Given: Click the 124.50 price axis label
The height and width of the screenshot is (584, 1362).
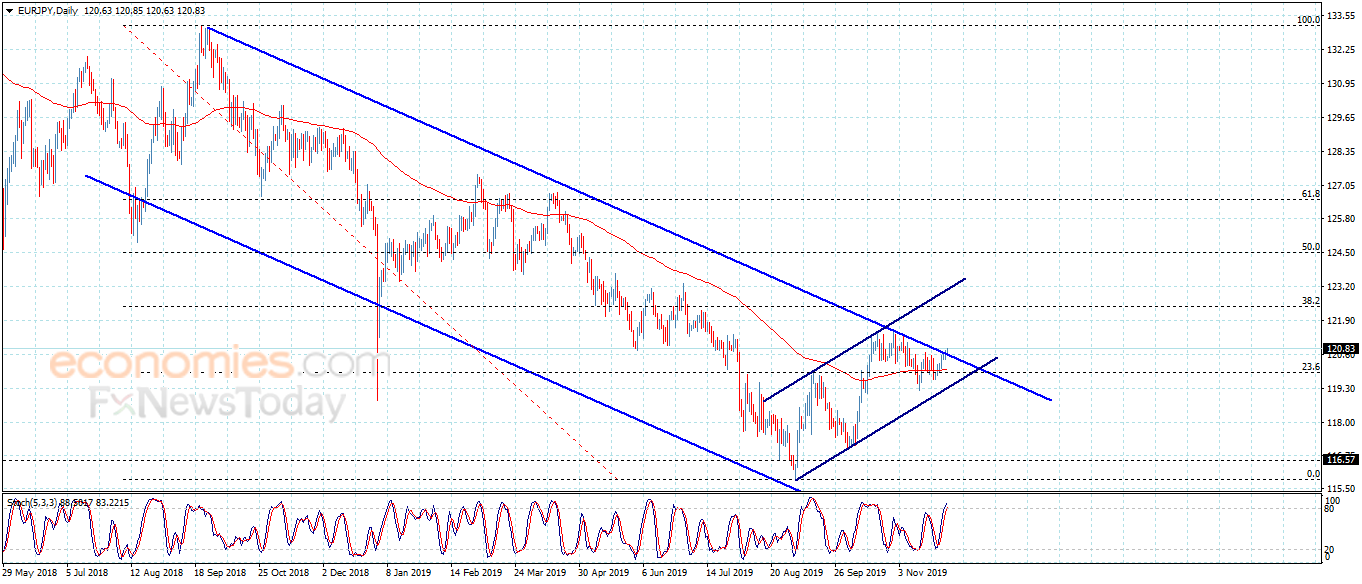Looking at the screenshot, I should [x=1341, y=253].
